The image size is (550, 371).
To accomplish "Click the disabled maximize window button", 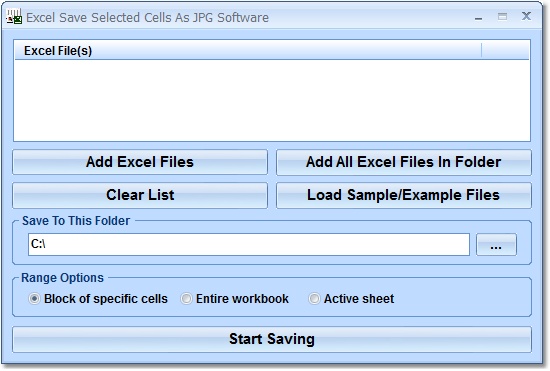I will (502, 16).
